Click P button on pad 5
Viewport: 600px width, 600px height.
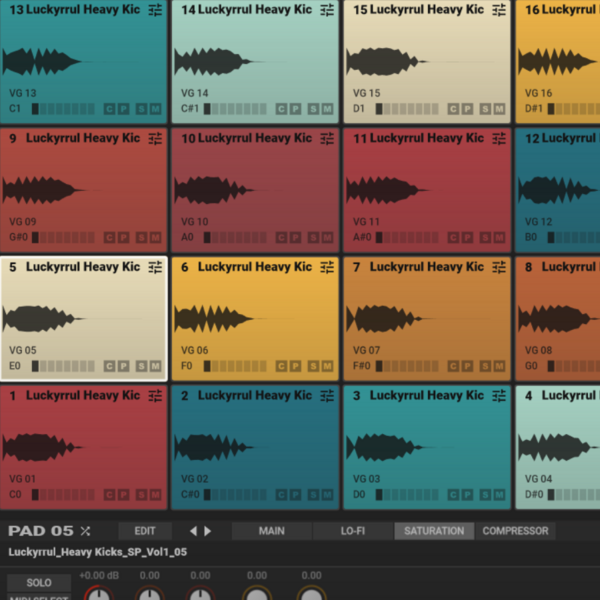[x=124, y=366]
